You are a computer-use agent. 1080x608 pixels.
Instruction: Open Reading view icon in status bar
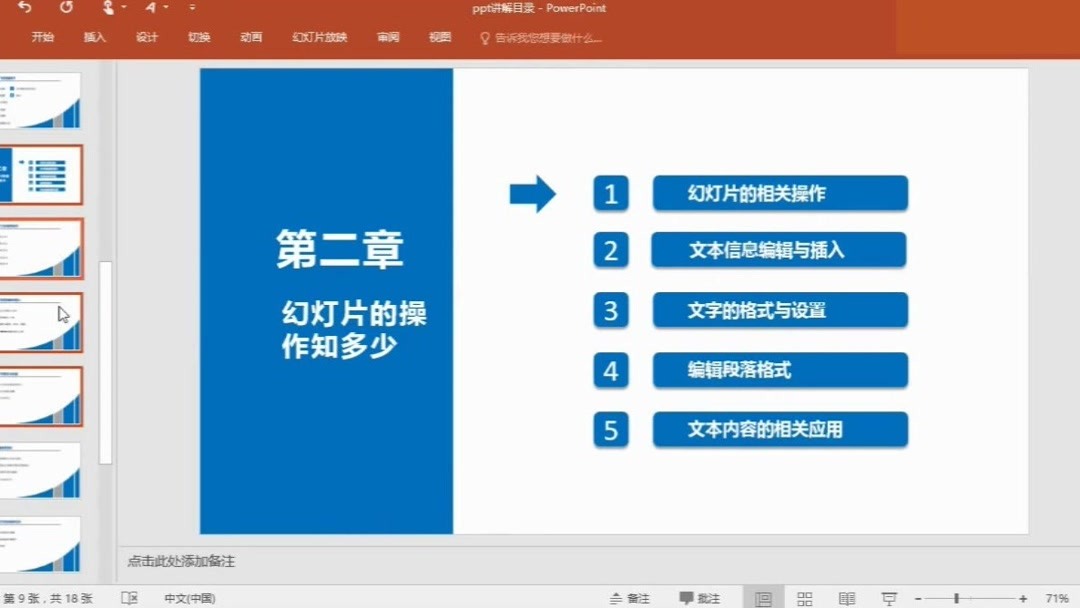847,598
